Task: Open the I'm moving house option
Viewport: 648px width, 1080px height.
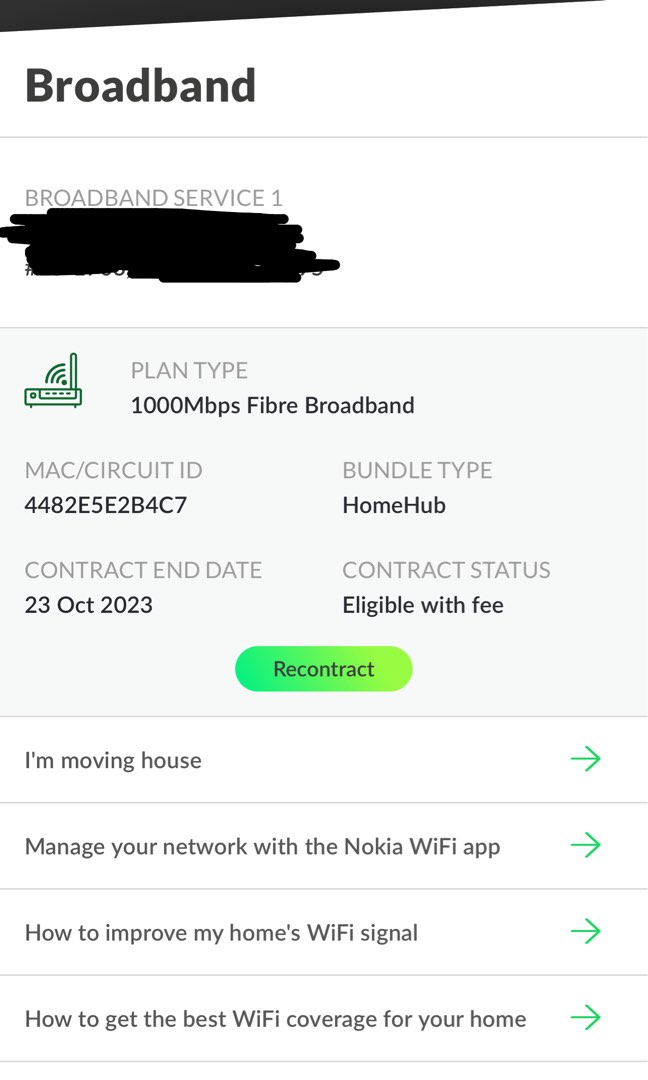Action: tap(113, 759)
